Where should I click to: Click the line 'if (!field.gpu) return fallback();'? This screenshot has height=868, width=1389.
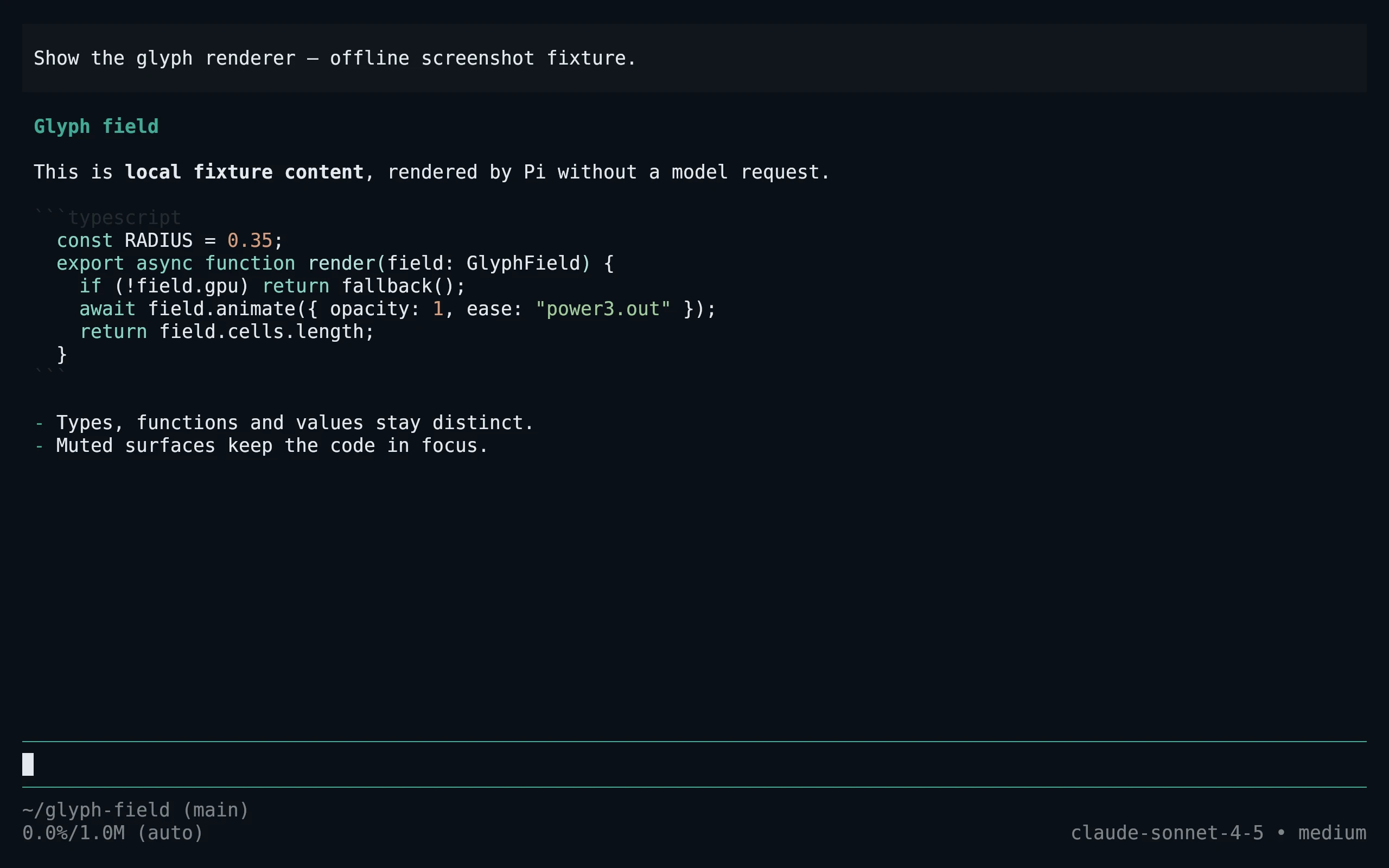tap(272, 286)
